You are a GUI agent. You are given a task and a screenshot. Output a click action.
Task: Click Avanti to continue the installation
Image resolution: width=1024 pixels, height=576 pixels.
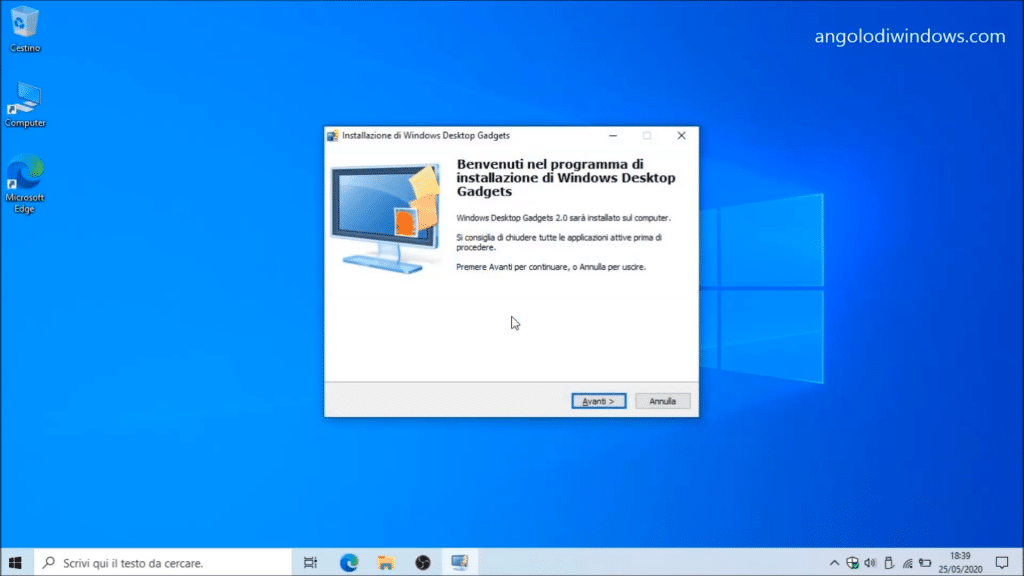coord(599,401)
